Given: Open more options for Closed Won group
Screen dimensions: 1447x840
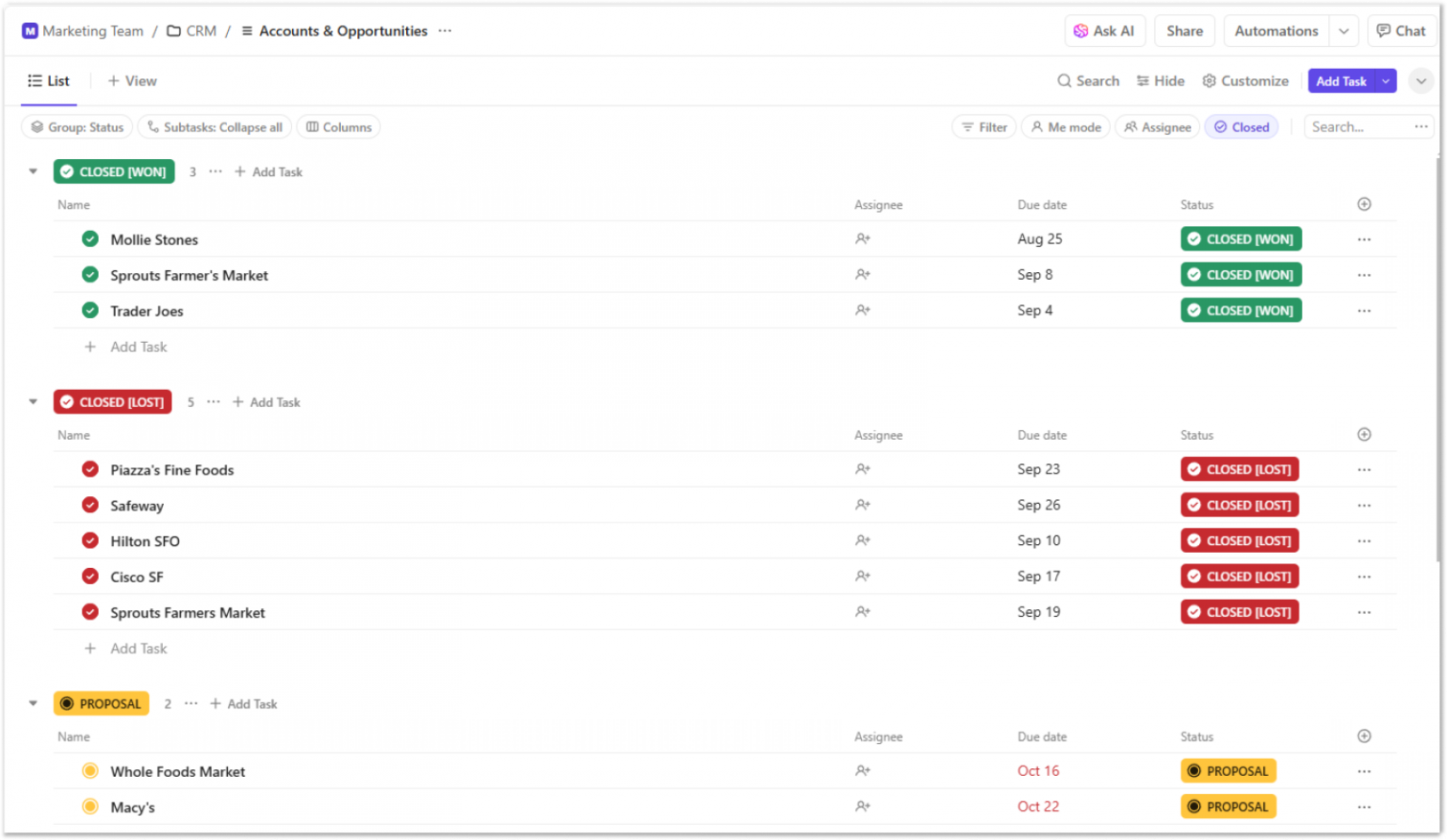Looking at the screenshot, I should click(x=216, y=171).
